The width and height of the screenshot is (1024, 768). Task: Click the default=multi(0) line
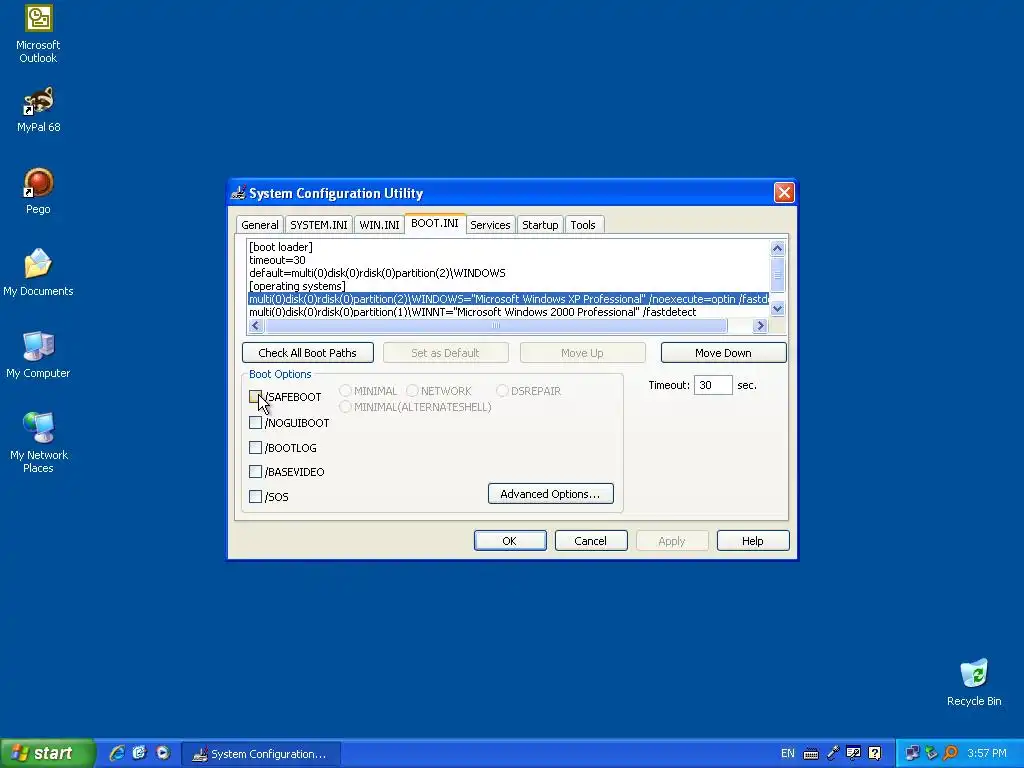click(x=377, y=273)
